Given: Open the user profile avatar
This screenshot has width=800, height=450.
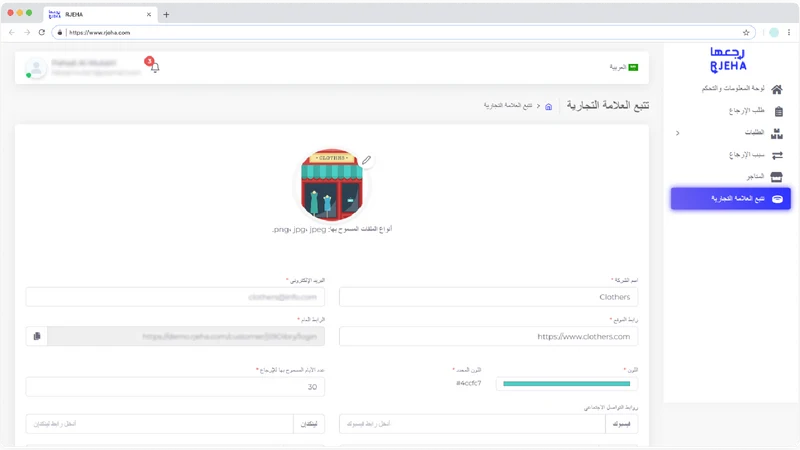Looking at the screenshot, I should click(x=36, y=67).
